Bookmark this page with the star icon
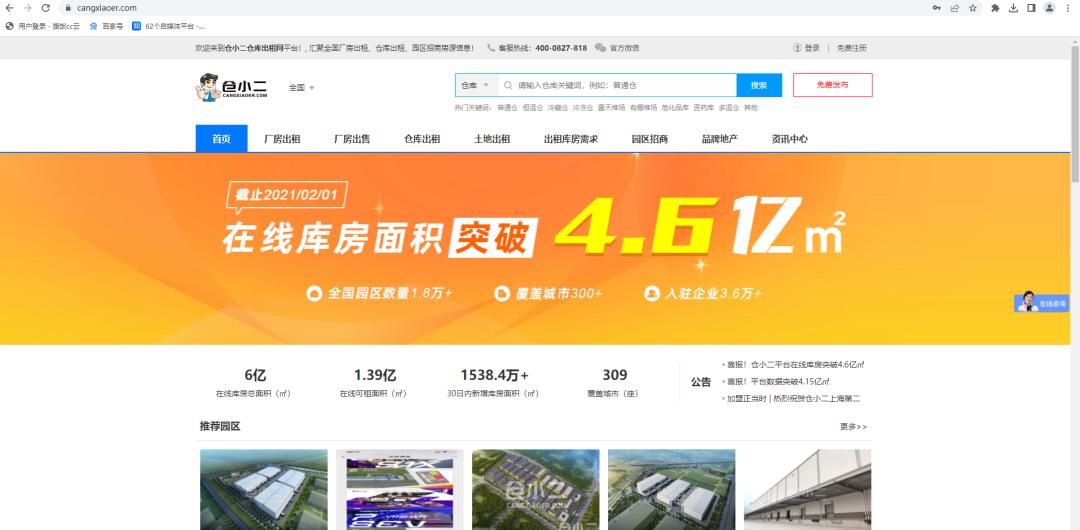This screenshot has width=1080, height=530. pos(973,8)
